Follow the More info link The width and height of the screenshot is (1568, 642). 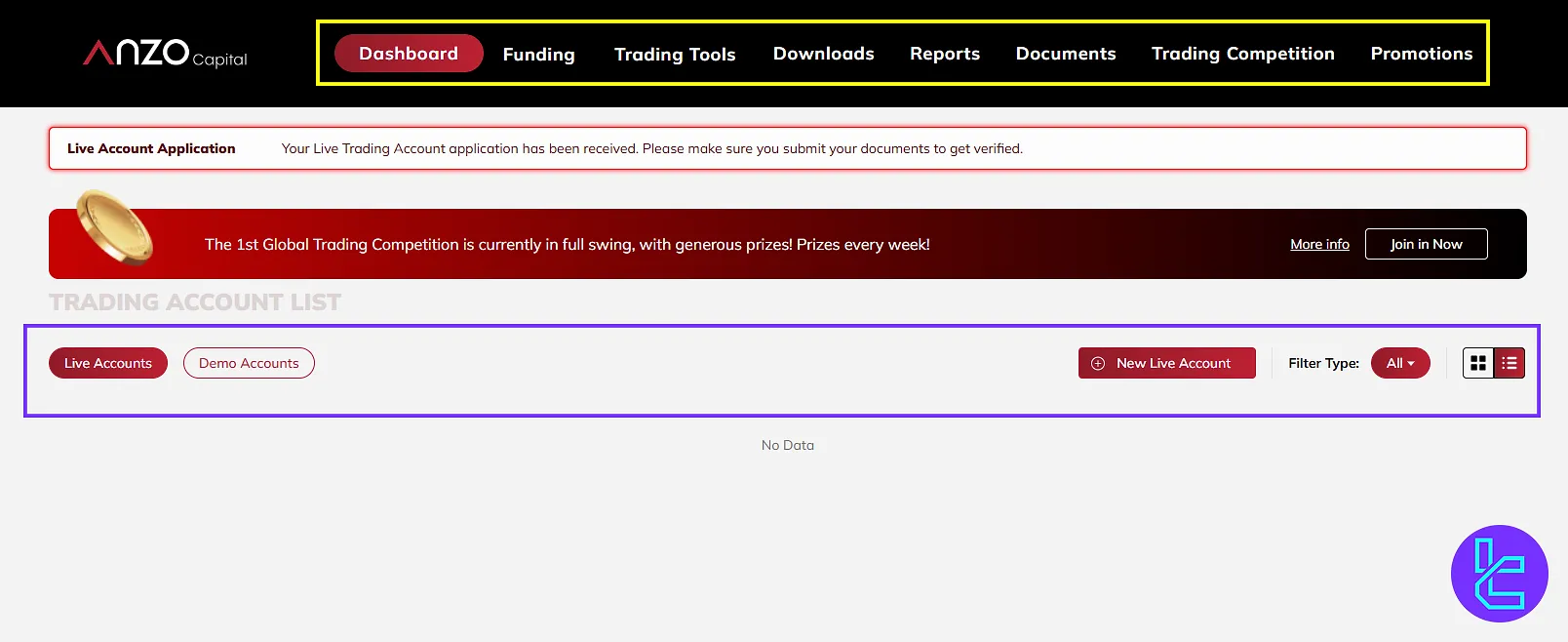pyautogui.click(x=1319, y=244)
